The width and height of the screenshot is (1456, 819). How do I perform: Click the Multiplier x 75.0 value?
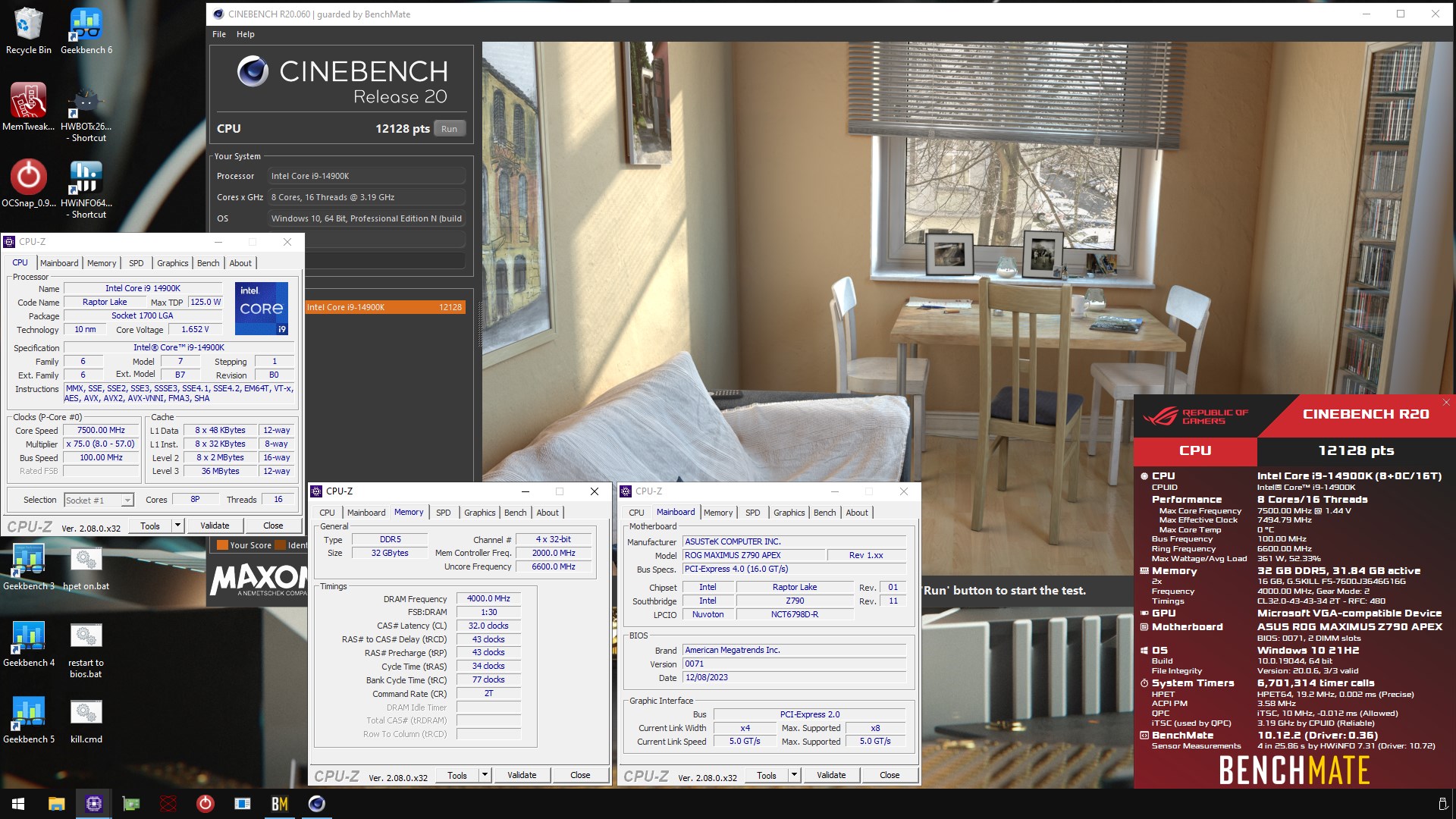[x=101, y=444]
